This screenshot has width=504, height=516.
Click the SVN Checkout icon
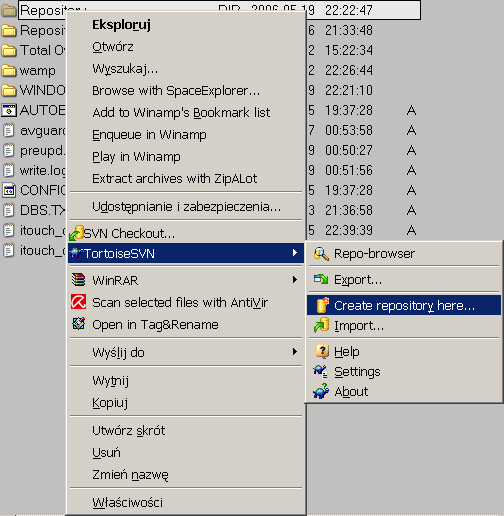(x=76, y=233)
